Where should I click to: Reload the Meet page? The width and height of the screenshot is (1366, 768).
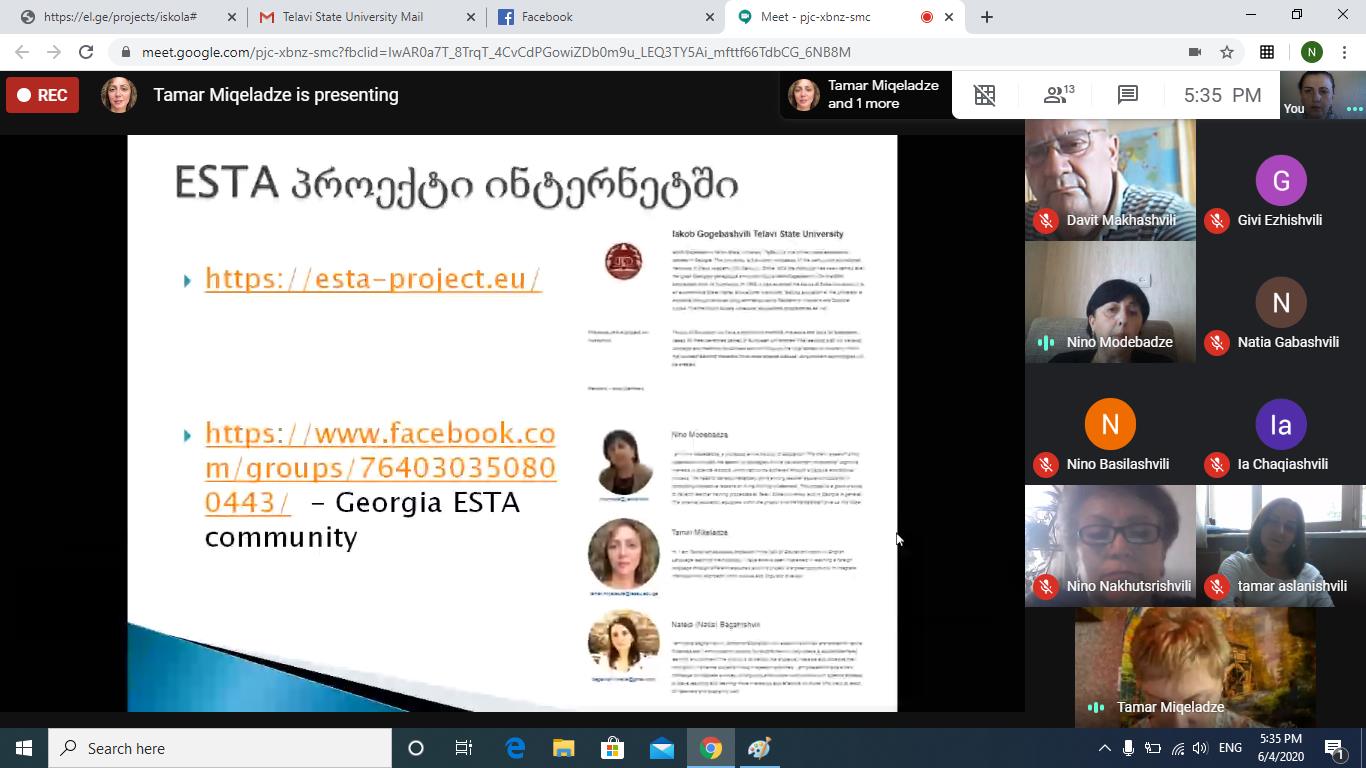[86, 52]
